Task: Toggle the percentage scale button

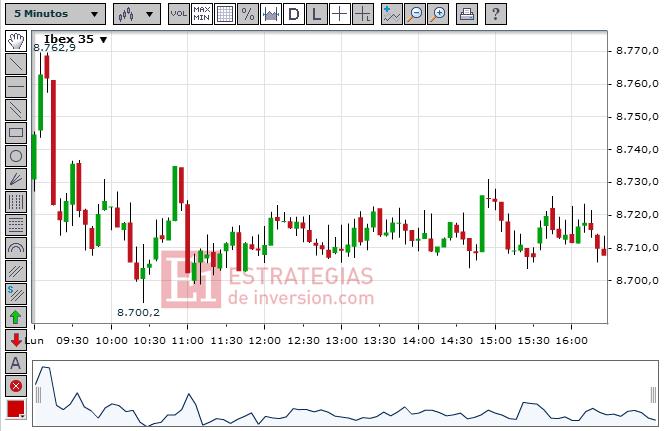Action: click(248, 14)
